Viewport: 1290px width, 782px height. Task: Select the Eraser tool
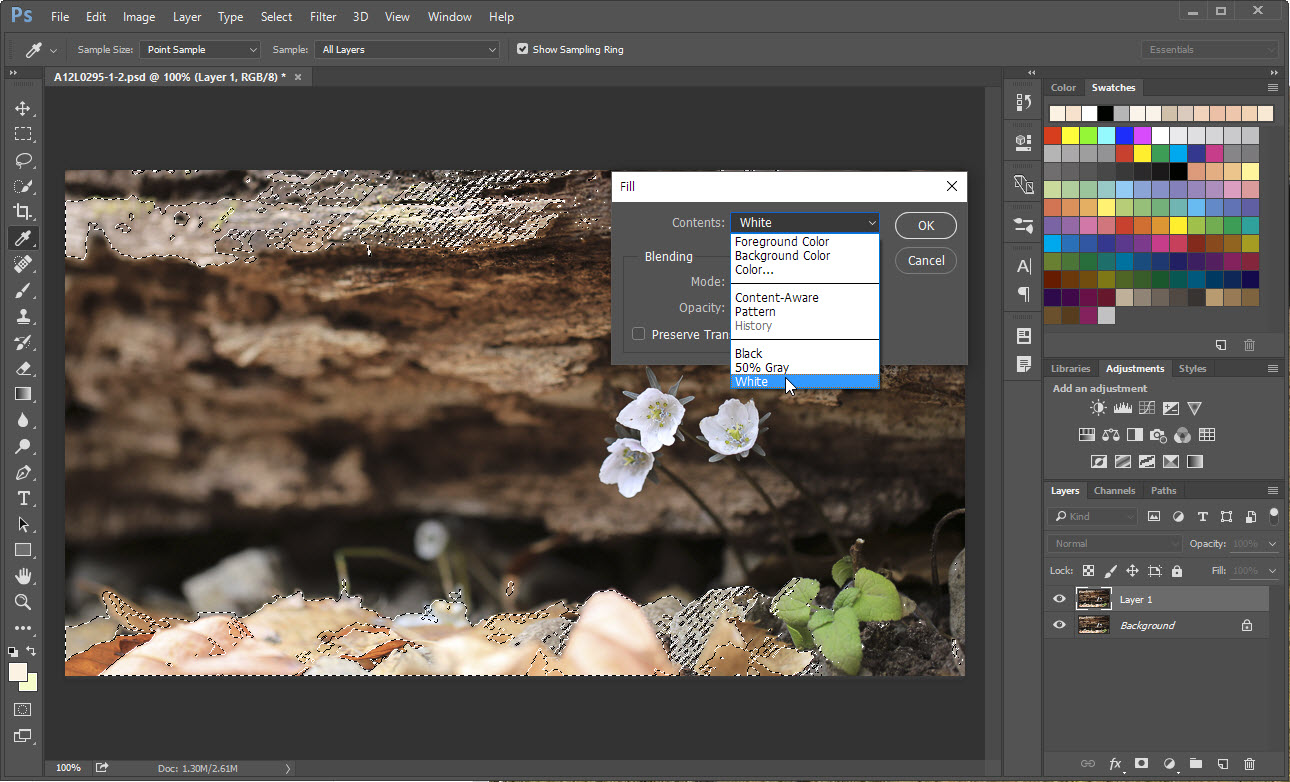(x=22, y=368)
